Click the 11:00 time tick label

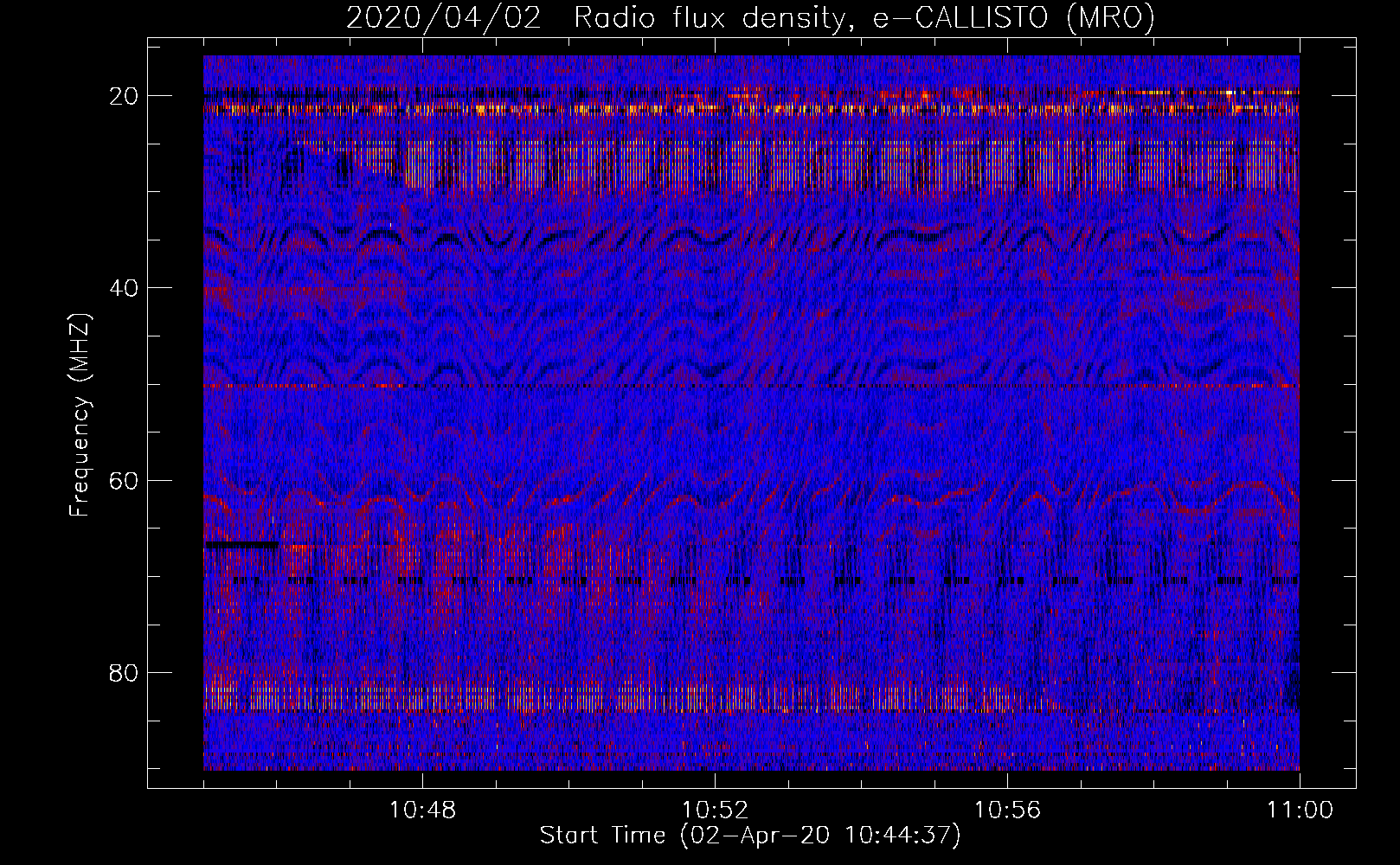click(x=1300, y=811)
